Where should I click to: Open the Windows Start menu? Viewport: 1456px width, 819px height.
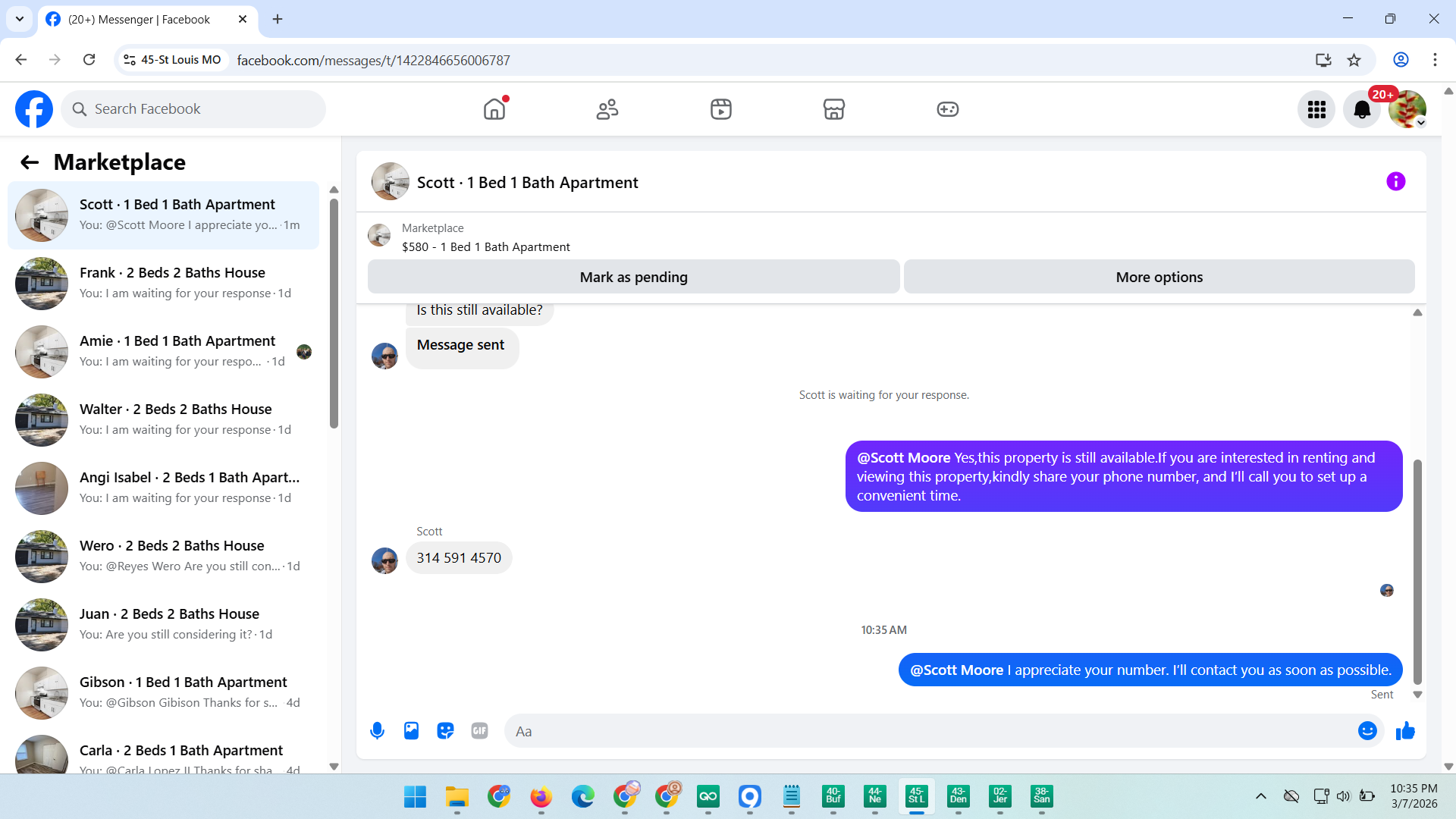pyautogui.click(x=415, y=796)
